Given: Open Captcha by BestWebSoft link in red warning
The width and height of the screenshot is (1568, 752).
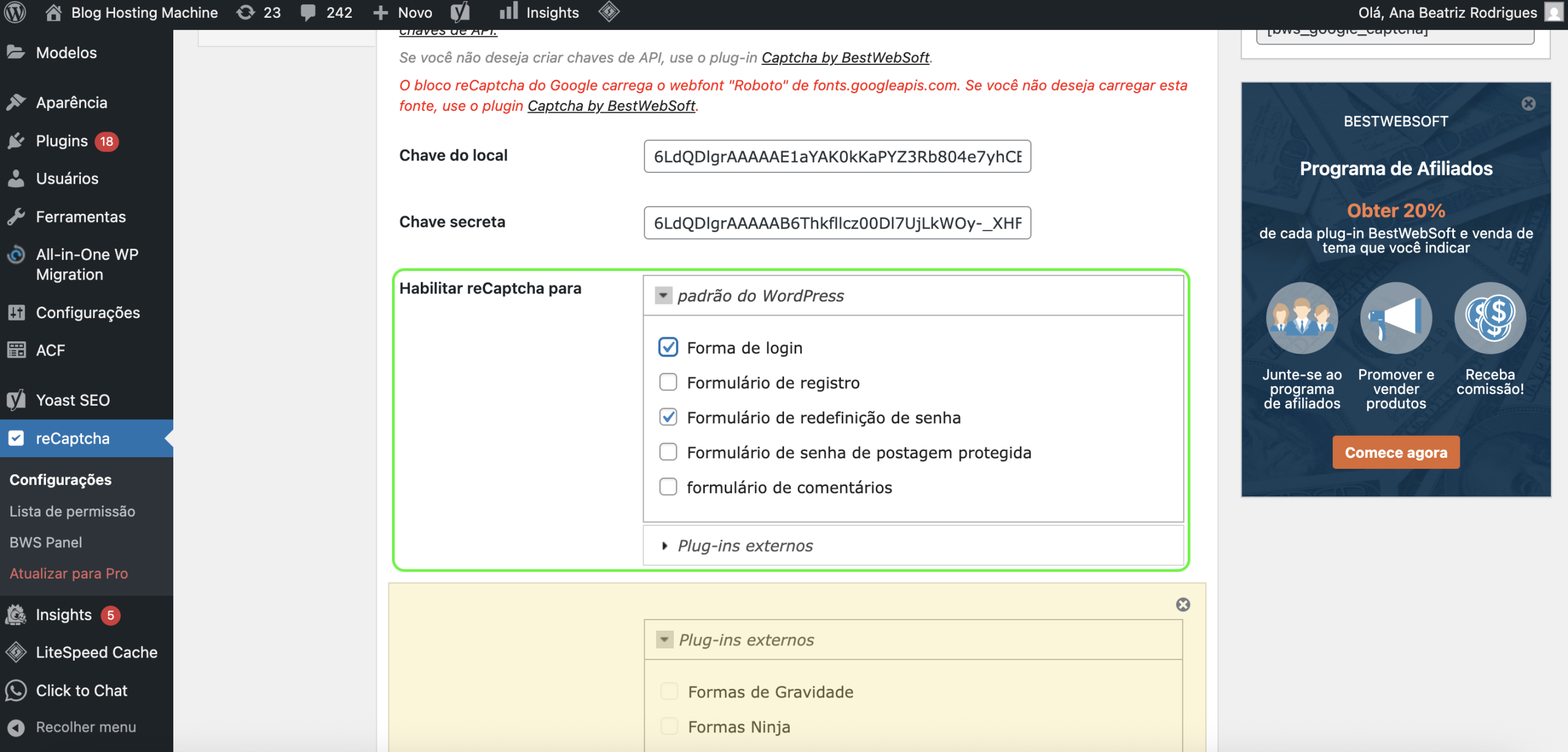Looking at the screenshot, I should click(611, 106).
